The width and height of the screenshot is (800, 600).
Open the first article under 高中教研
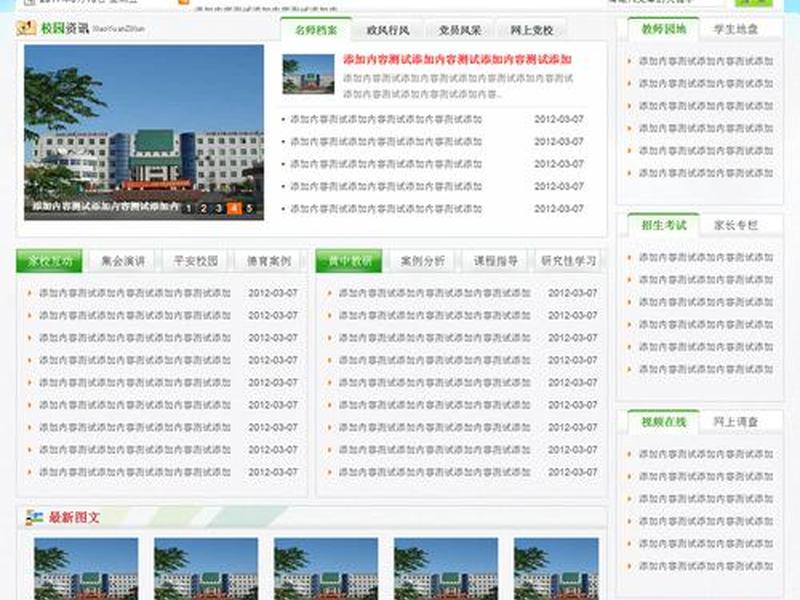pos(435,293)
